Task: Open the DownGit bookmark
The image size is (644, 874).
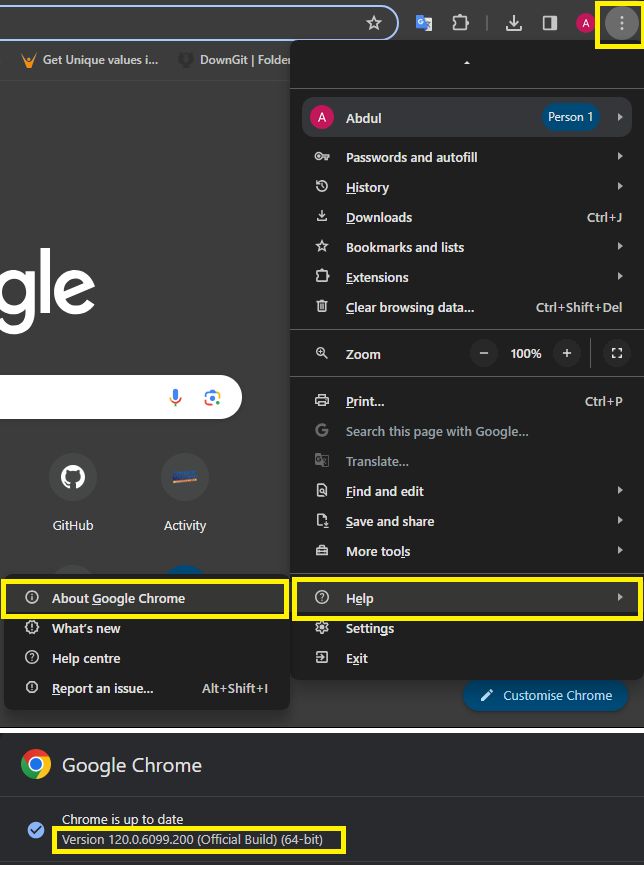Action: 234,60
